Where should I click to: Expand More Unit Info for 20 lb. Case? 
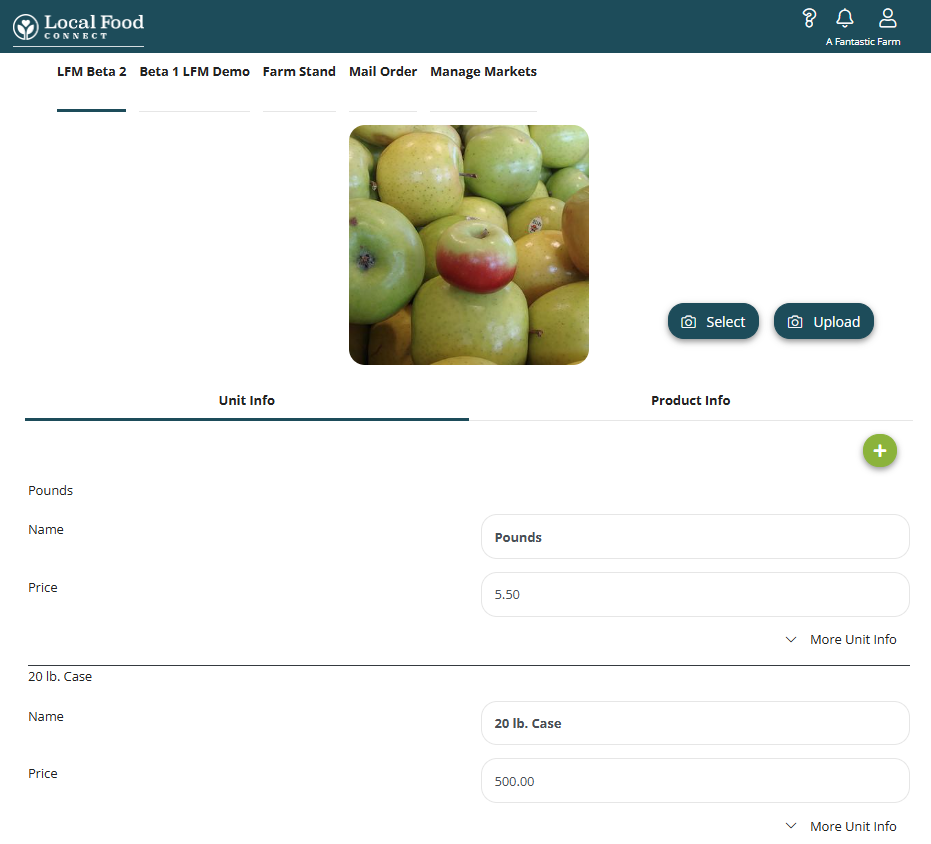841,827
